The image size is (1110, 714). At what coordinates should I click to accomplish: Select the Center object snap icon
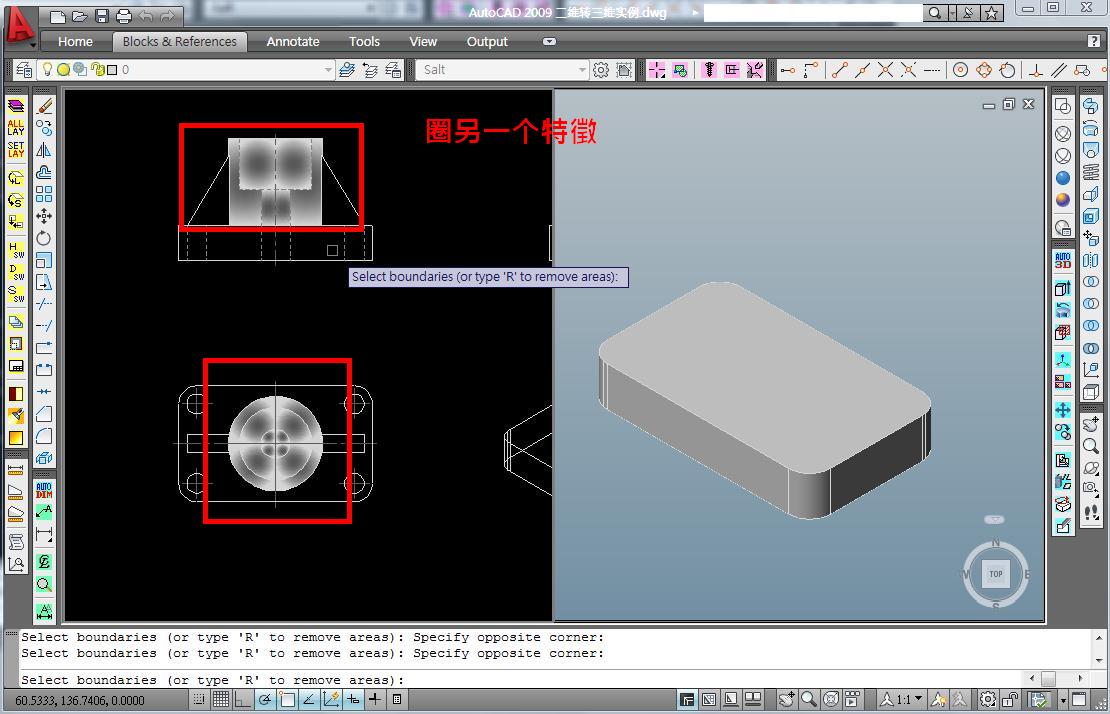961,69
